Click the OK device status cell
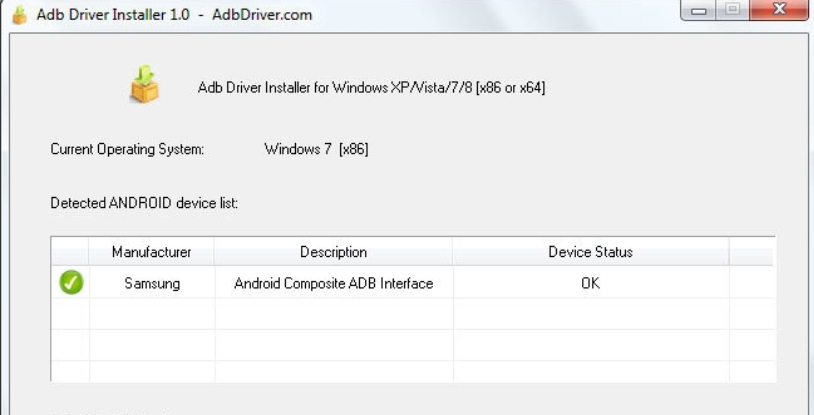Image resolution: width=814 pixels, height=415 pixels. click(590, 283)
